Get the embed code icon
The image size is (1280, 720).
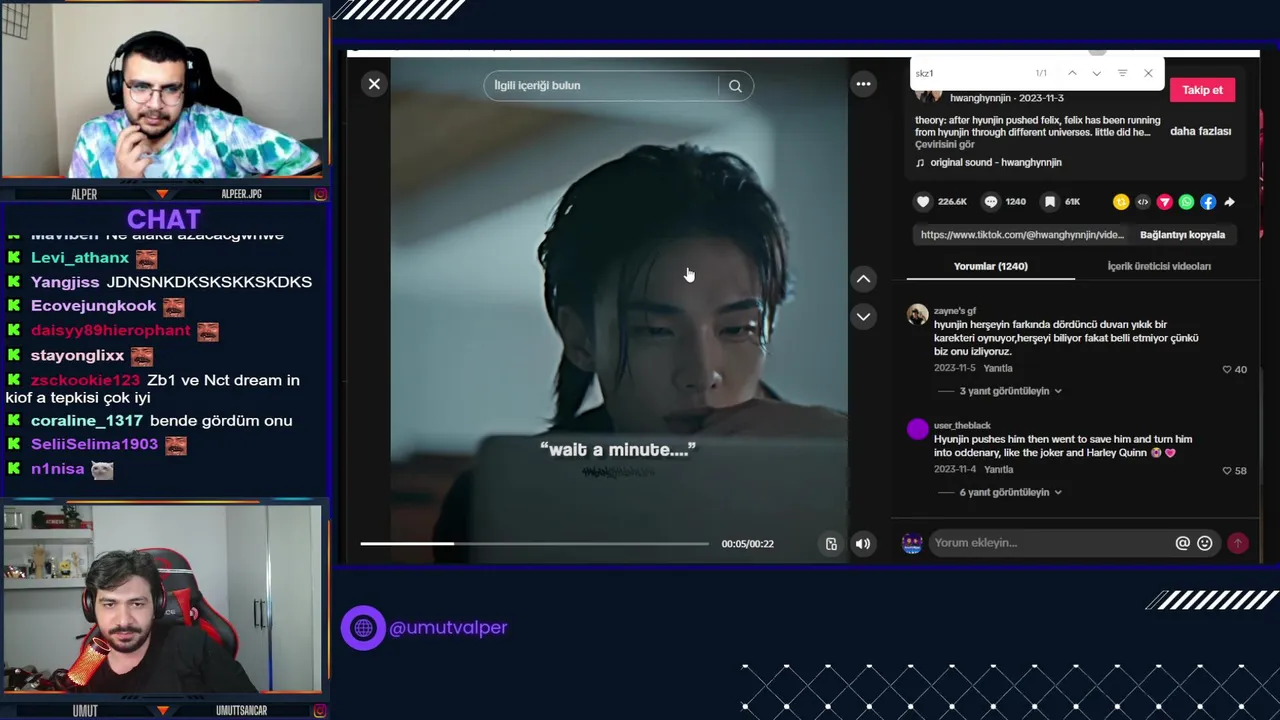(1143, 202)
